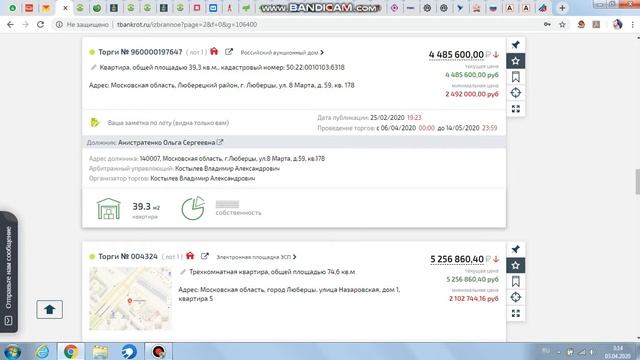Viewport: 640px width, 360px height.
Task: Open Bandicam recorder from taskbar
Action: tap(159, 352)
